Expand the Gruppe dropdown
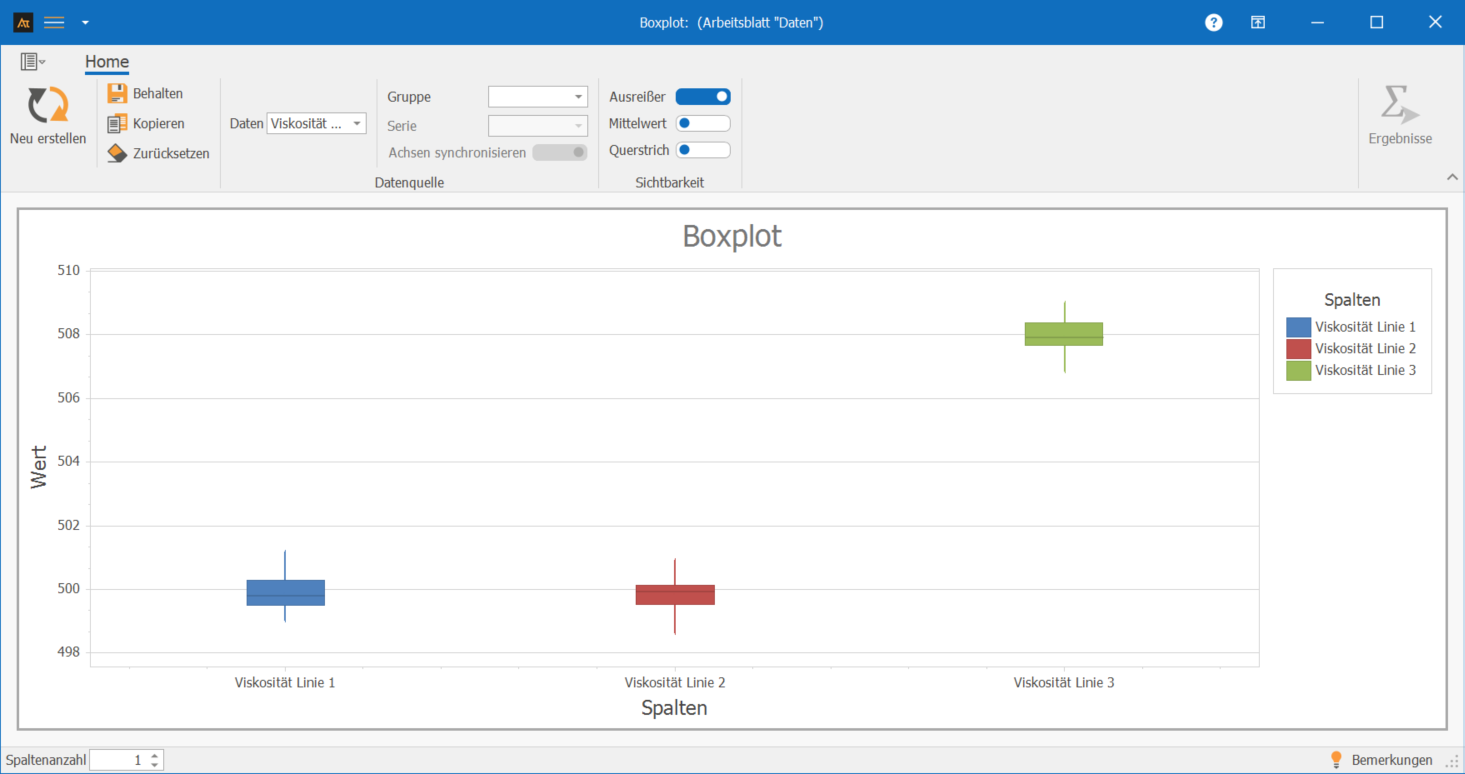 [x=537, y=97]
